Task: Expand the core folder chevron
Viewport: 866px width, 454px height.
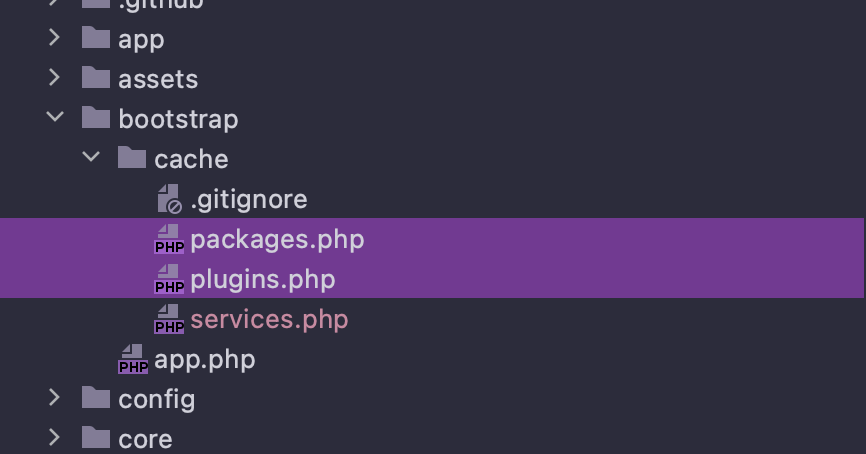Action: (54, 437)
